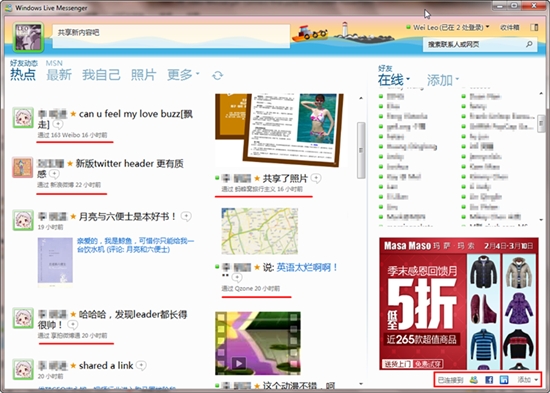
Task: Comment on 共享了照片 post
Action: pyautogui.click(x=316, y=179)
